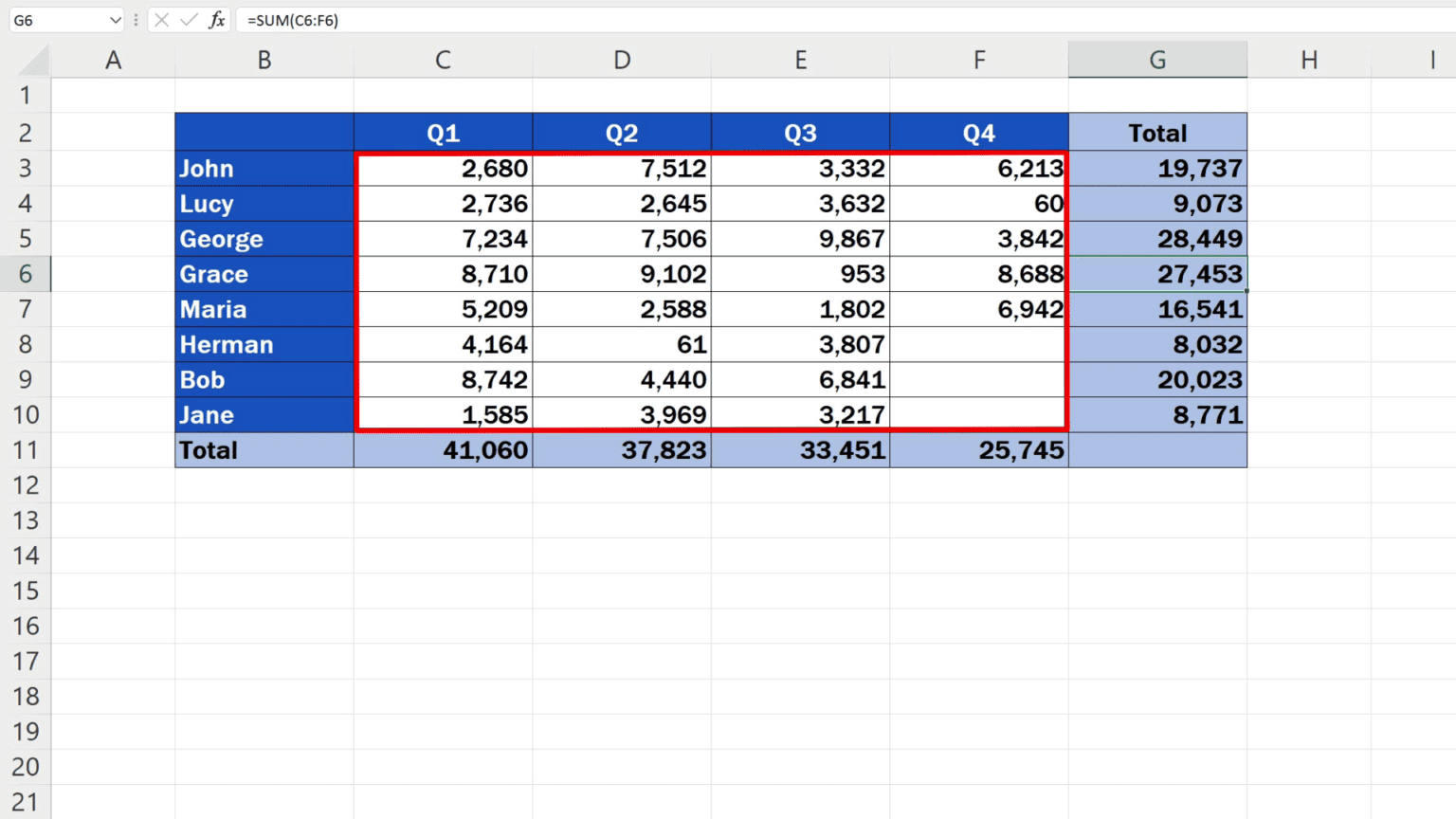Viewport: 1456px width, 819px height.
Task: Select Grace's Q2 value of 9,102
Action: click(622, 273)
